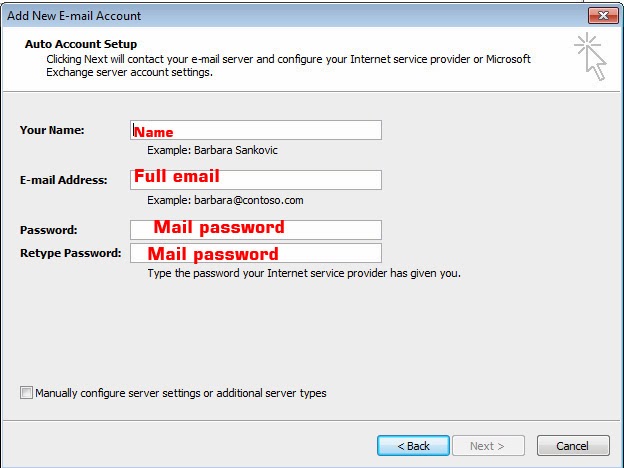Close the Add New E-mail Account dialog

click(x=600, y=16)
